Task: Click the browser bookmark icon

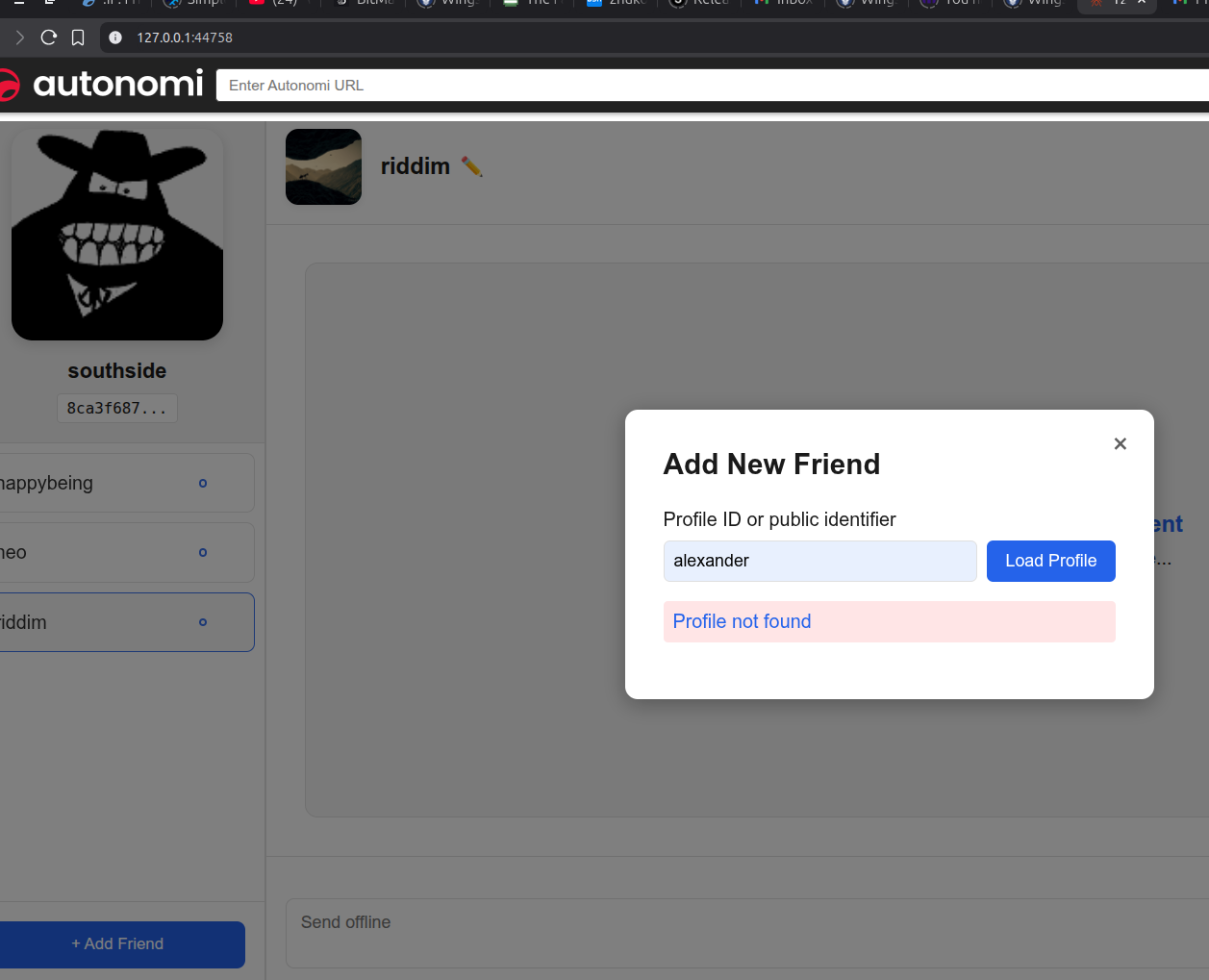Action: 78,38
